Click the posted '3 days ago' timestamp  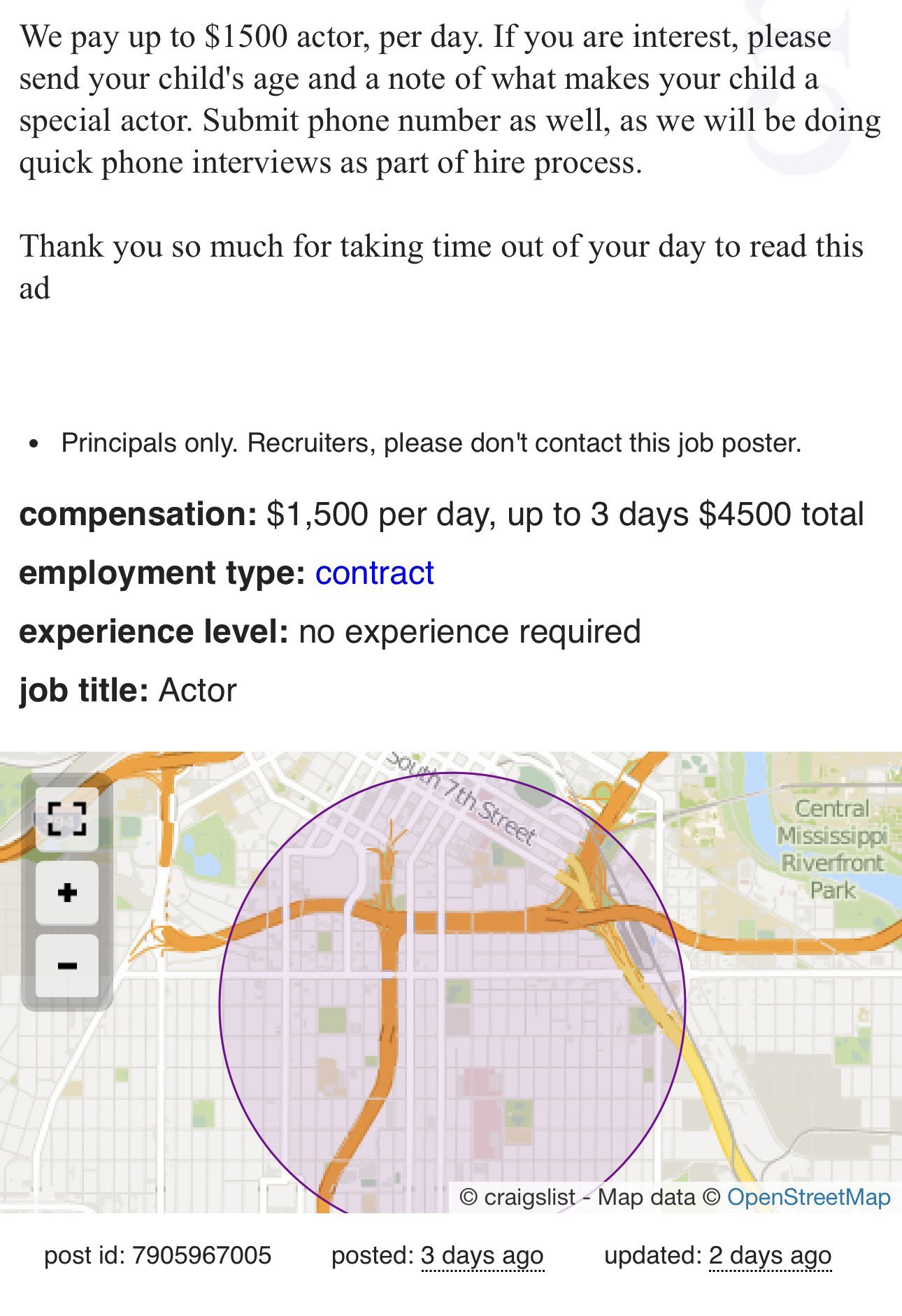pos(482,1256)
